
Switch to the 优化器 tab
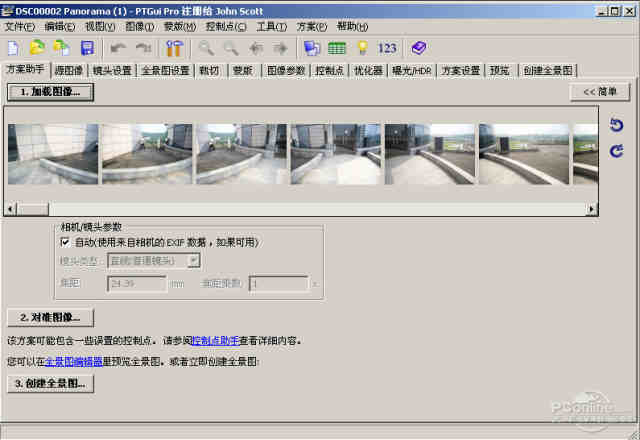368,71
